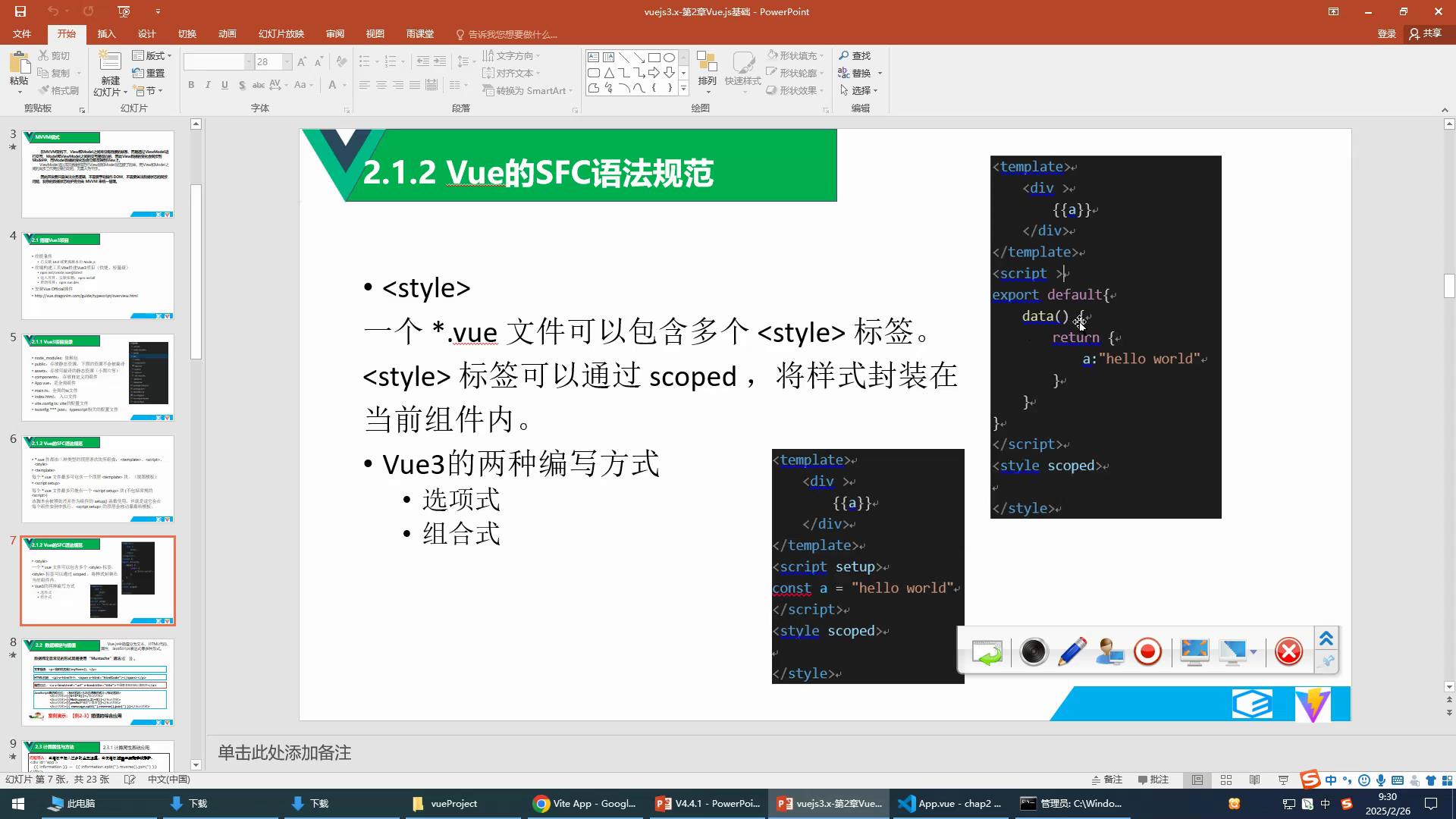Switch to the 幻灯片放映 tab
The height and width of the screenshot is (819, 1456).
point(281,34)
